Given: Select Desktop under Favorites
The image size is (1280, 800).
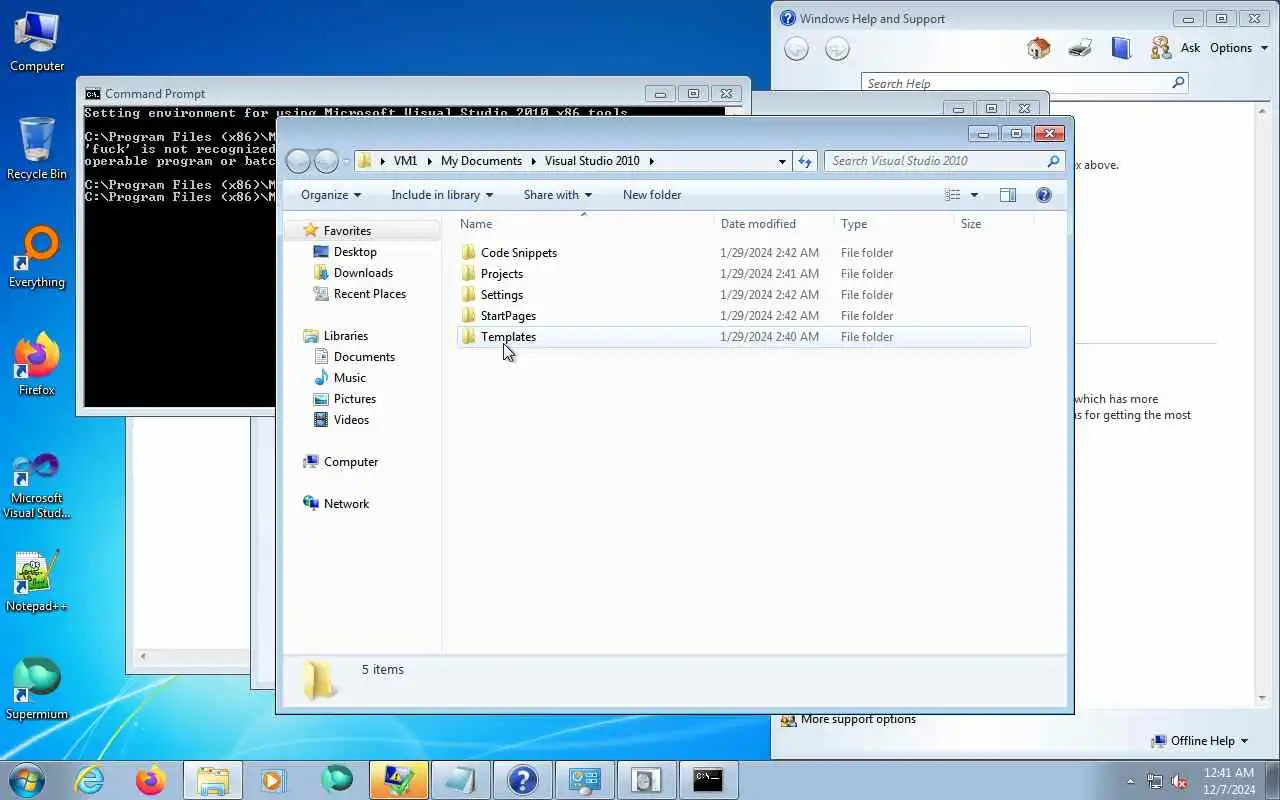Looking at the screenshot, I should tap(355, 252).
